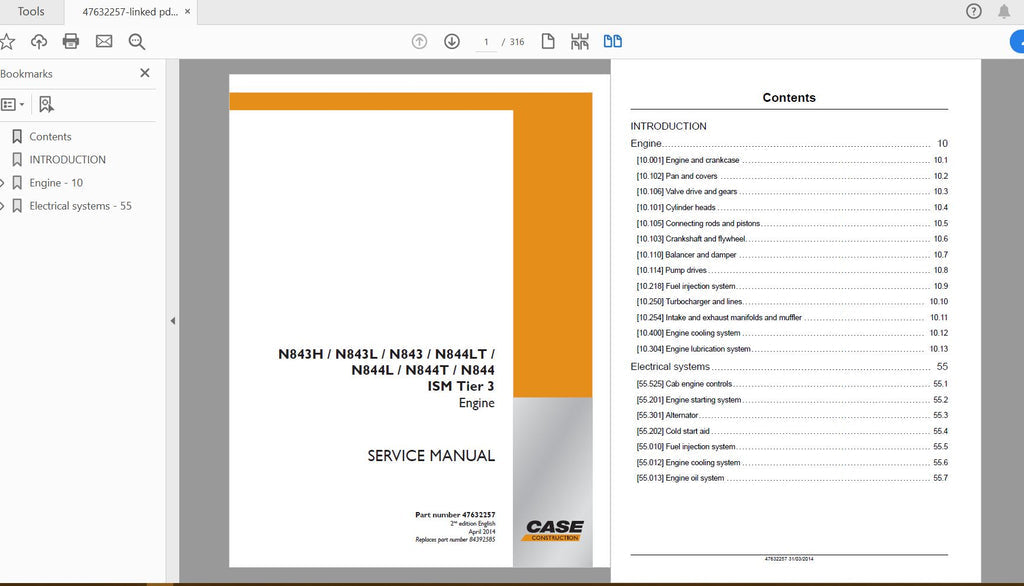Image resolution: width=1024 pixels, height=586 pixels.
Task: Open the Contents bookmark
Action: (x=50, y=137)
